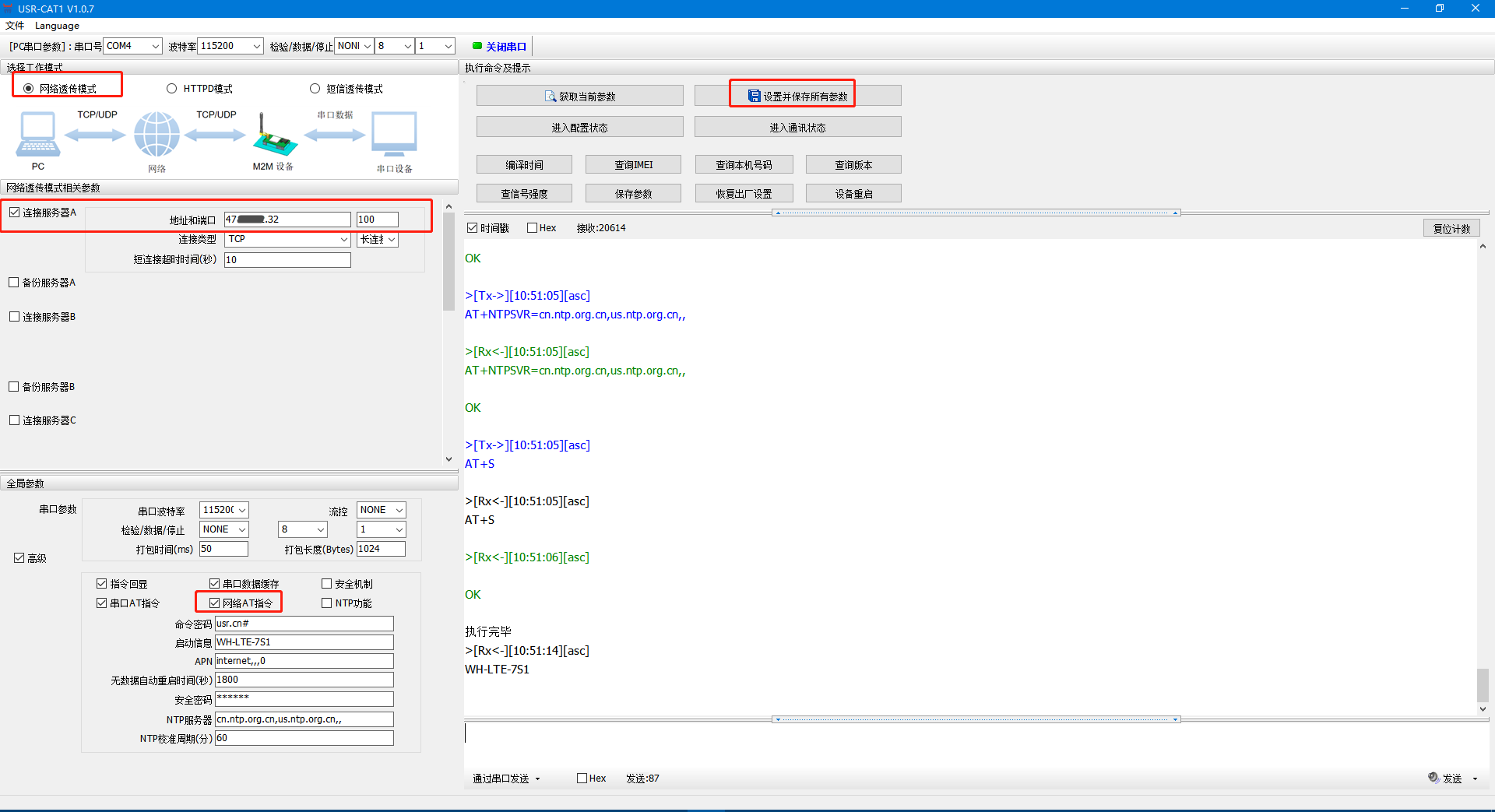Image resolution: width=1495 pixels, height=812 pixels.
Task: Open the 发送 options arrow
Action: [x=1475, y=779]
